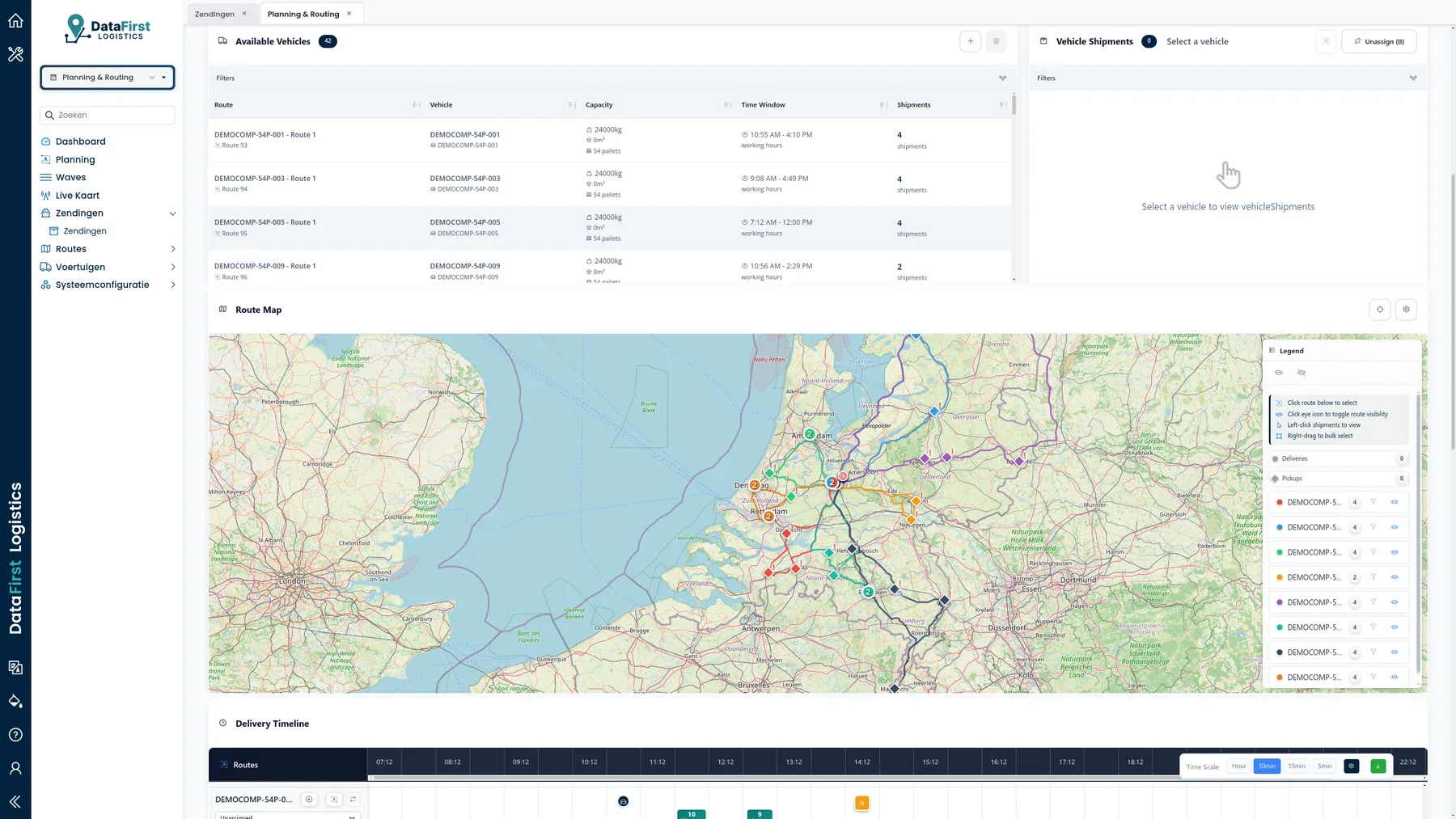Open Waves in sidebar
1456x819 pixels.
tap(70, 177)
